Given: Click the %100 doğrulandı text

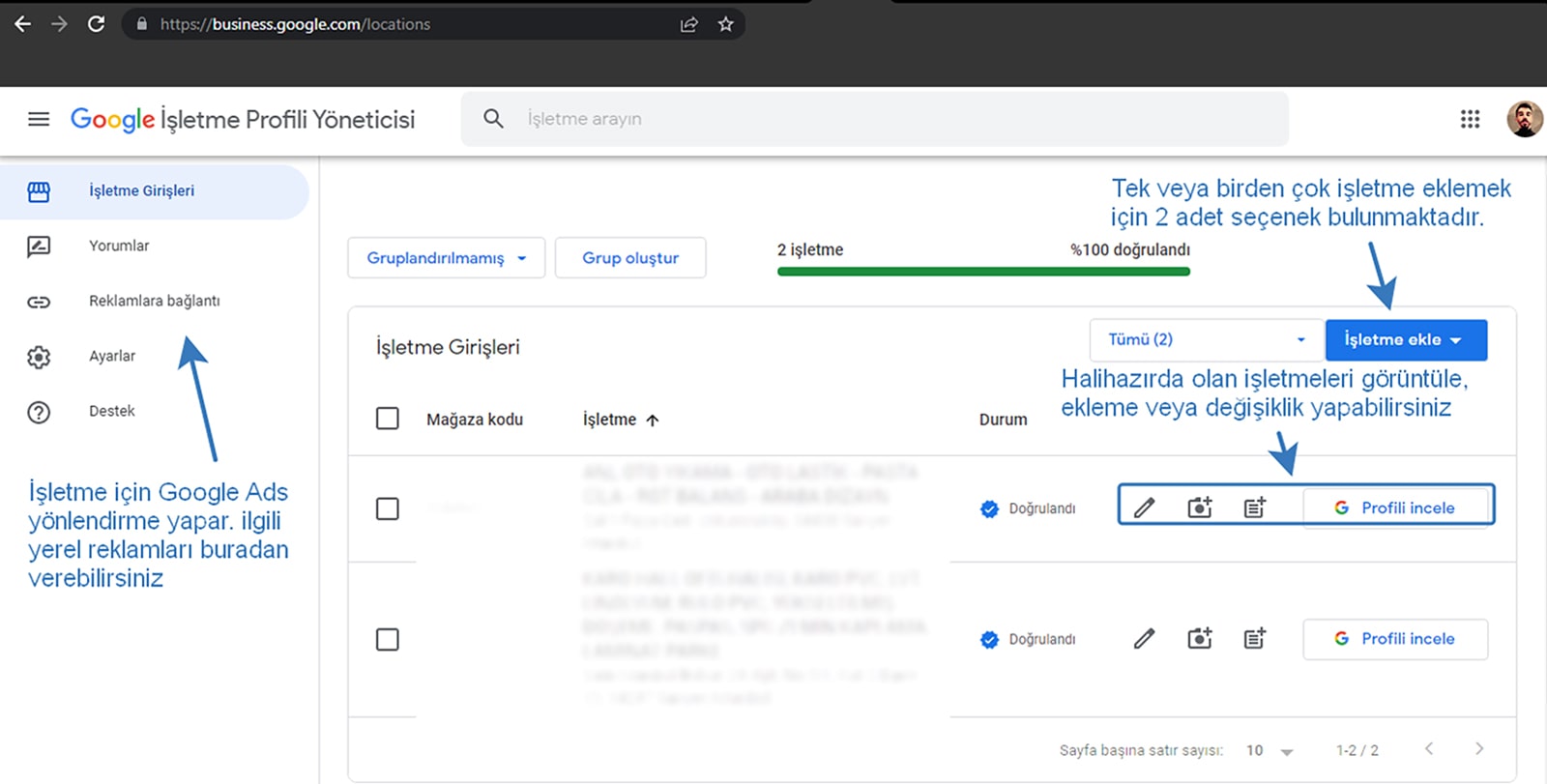Looking at the screenshot, I should point(1130,249).
